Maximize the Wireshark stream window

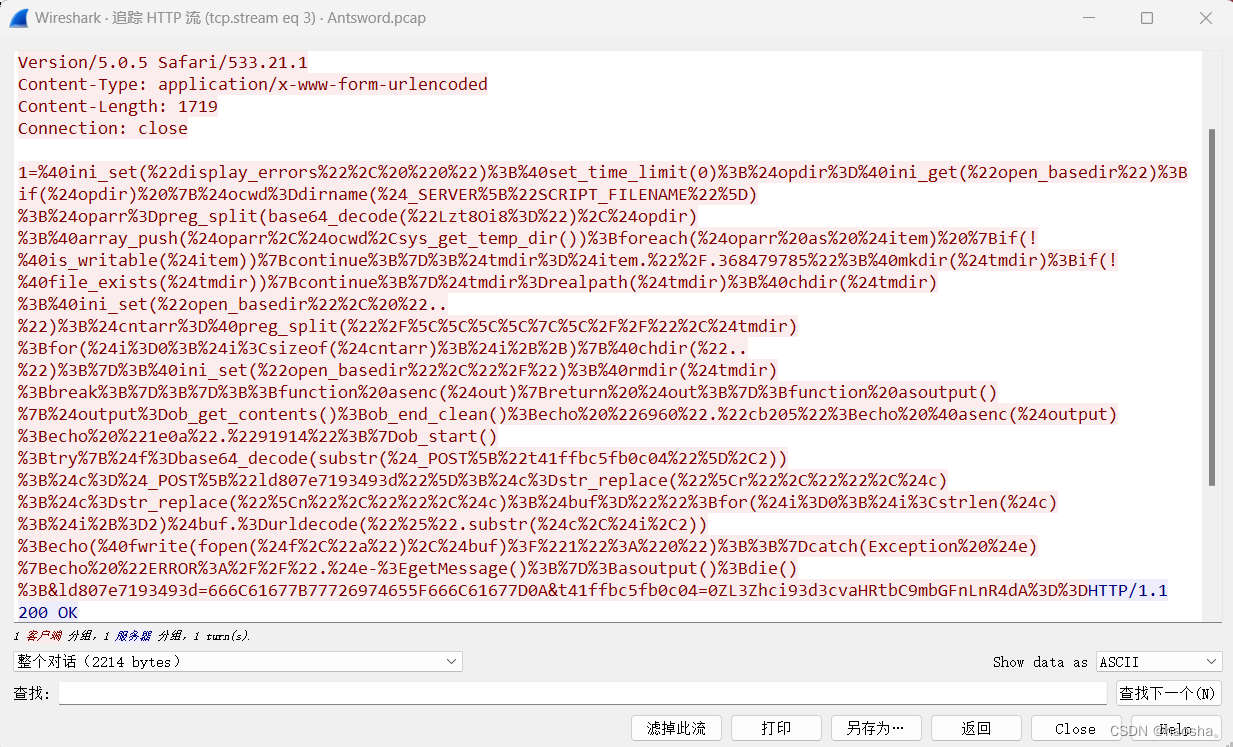(1147, 18)
